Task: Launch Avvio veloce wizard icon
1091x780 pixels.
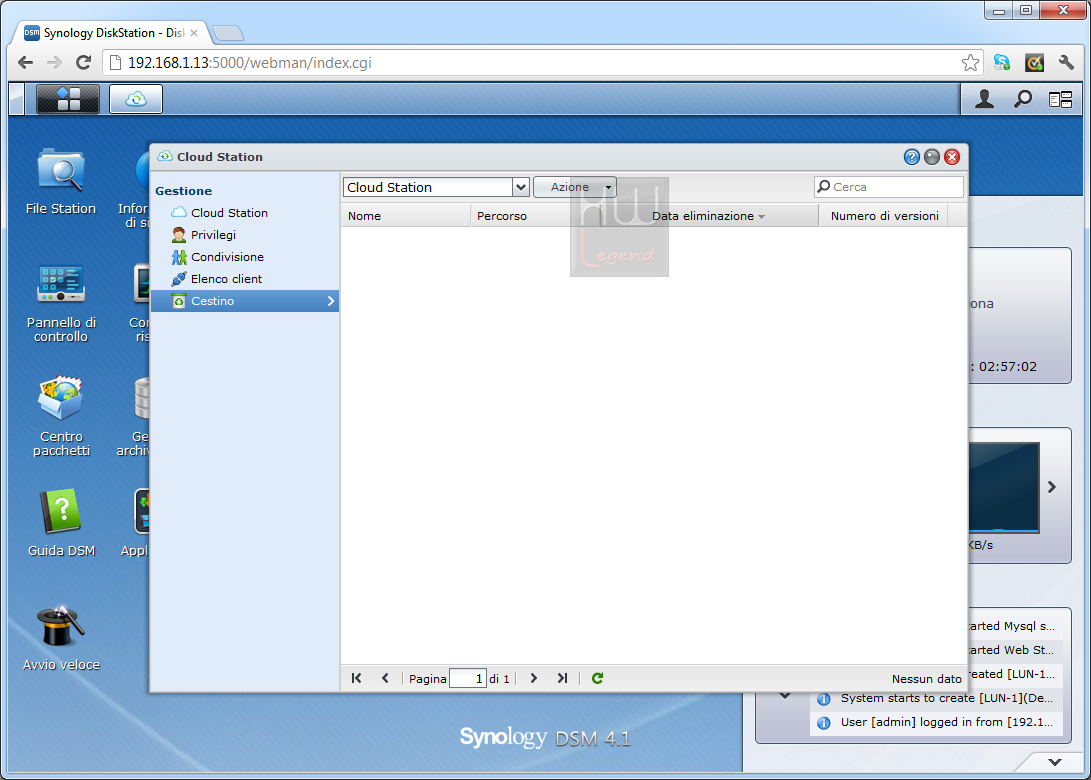Action: 61,637
